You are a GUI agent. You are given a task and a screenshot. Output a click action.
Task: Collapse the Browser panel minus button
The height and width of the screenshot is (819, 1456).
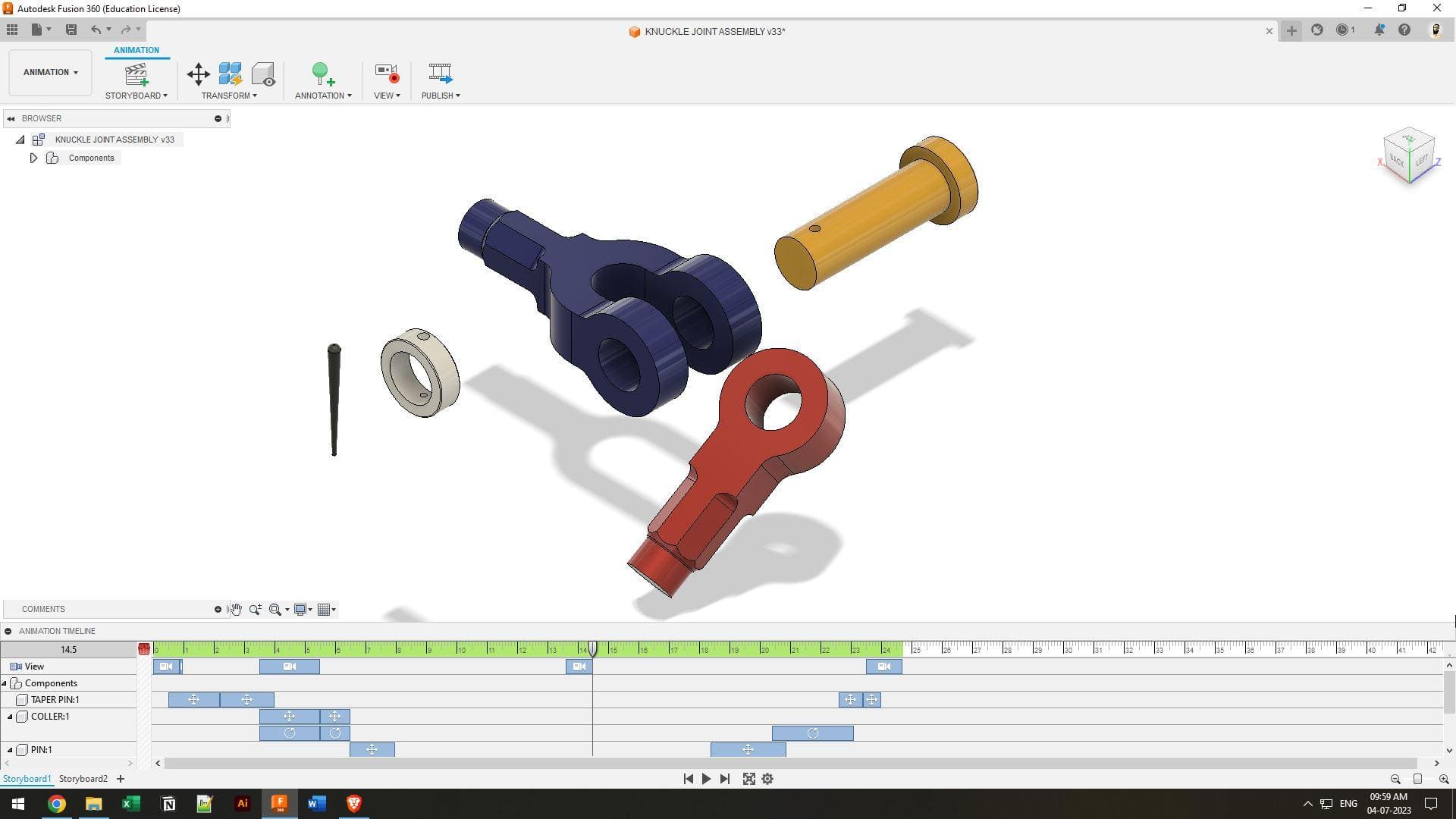pyautogui.click(x=218, y=118)
